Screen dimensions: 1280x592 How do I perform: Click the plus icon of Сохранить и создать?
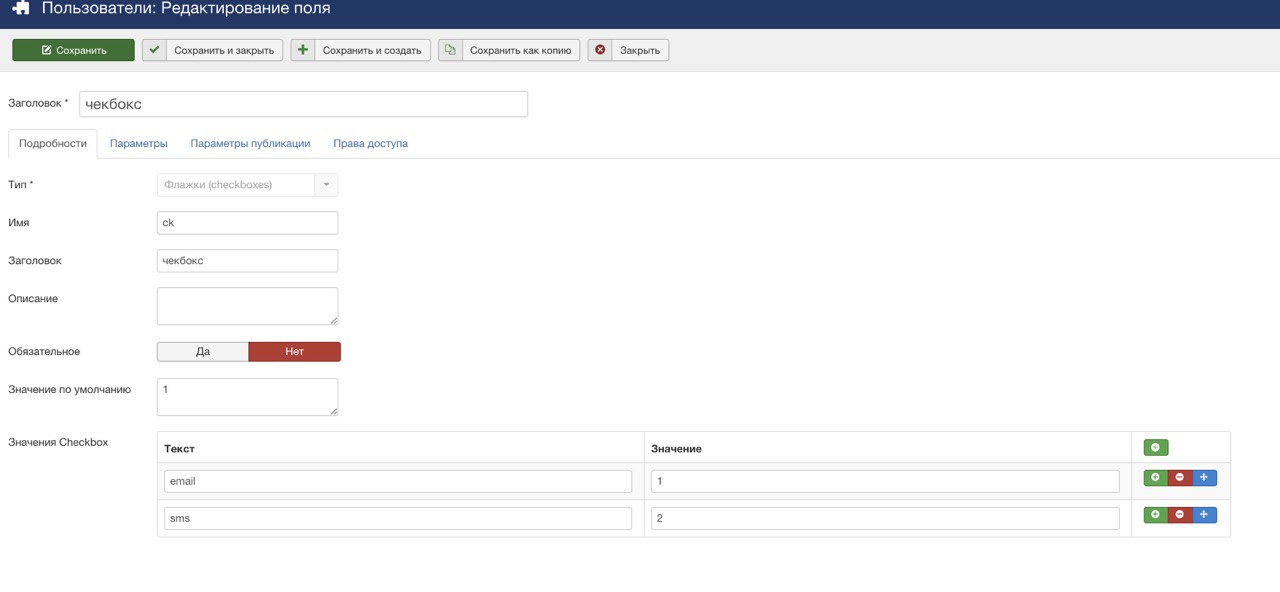303,50
